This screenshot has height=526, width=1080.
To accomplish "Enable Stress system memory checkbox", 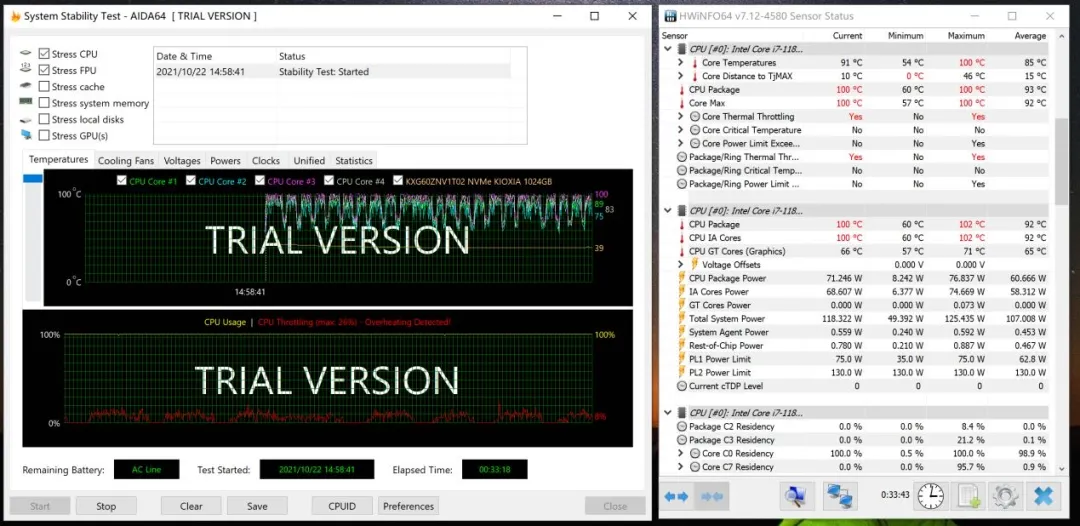I will coord(44,103).
